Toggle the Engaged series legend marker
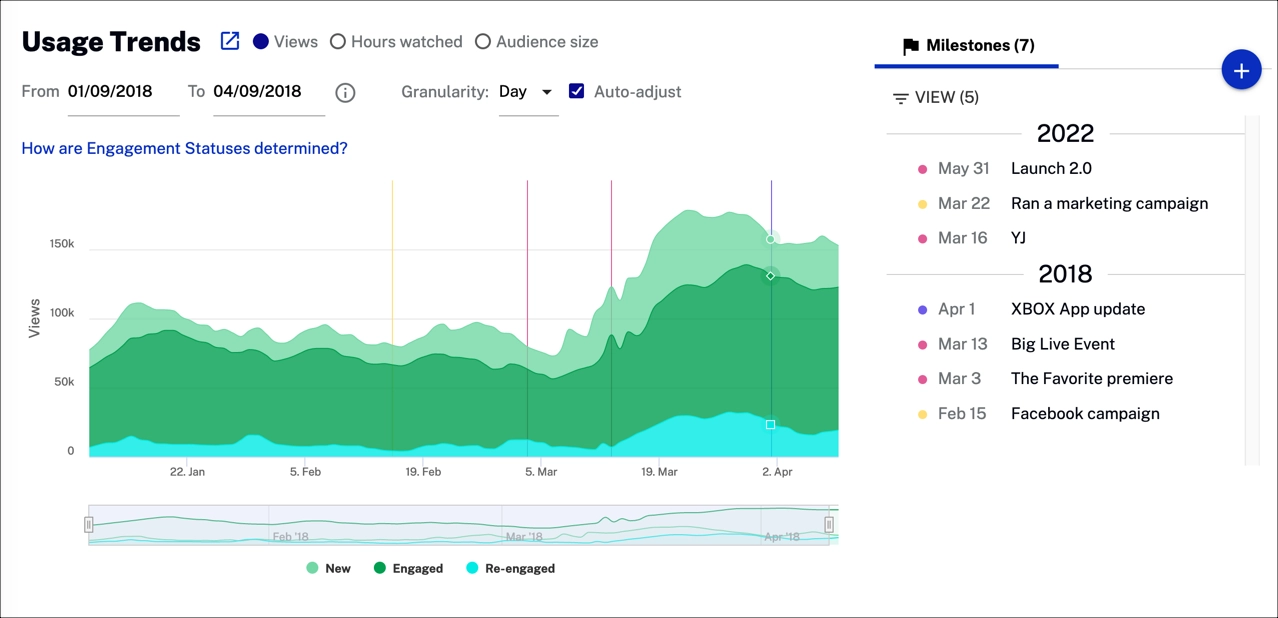The height and width of the screenshot is (618, 1278). tap(380, 568)
